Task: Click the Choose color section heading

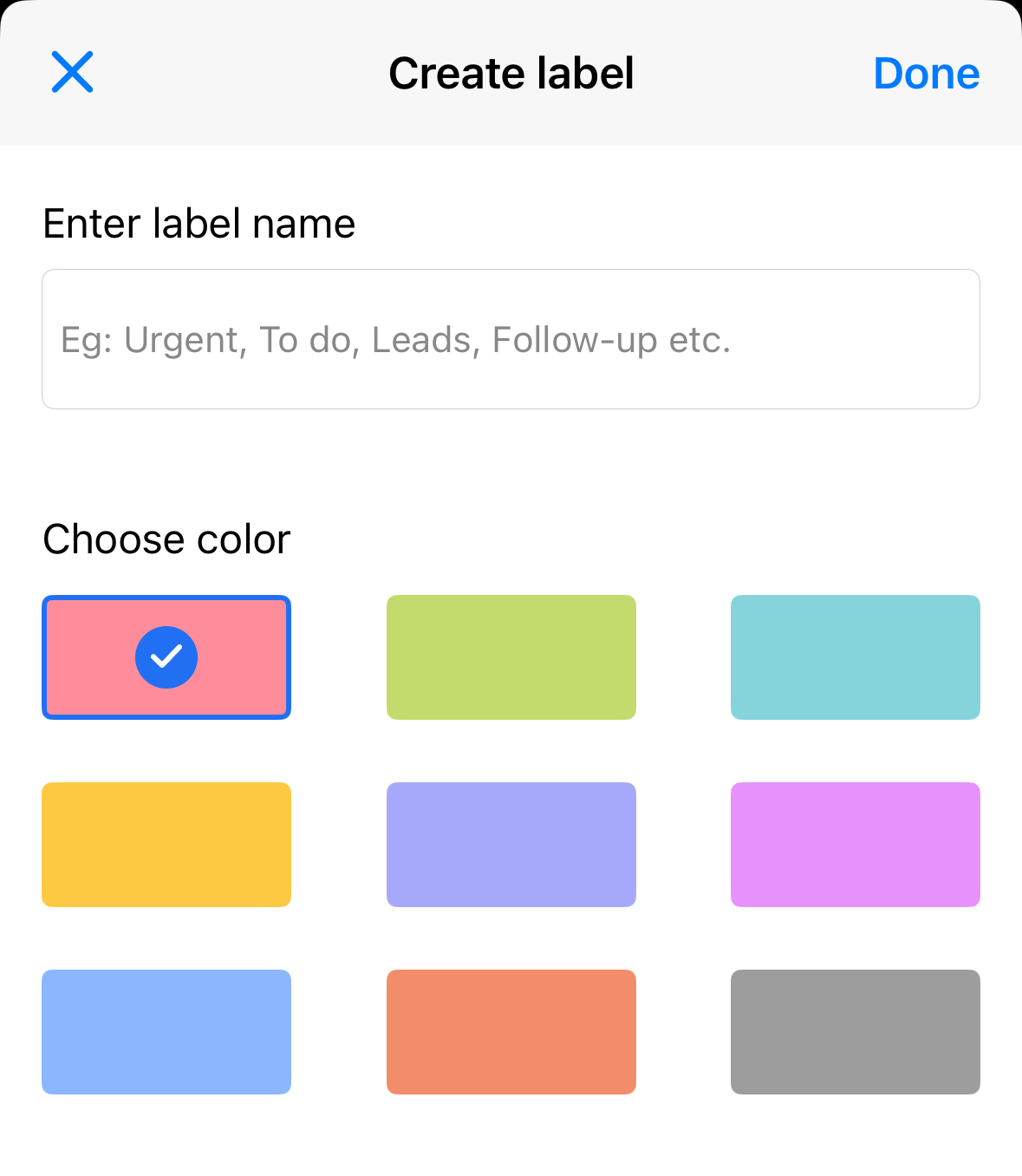Action: 166,538
